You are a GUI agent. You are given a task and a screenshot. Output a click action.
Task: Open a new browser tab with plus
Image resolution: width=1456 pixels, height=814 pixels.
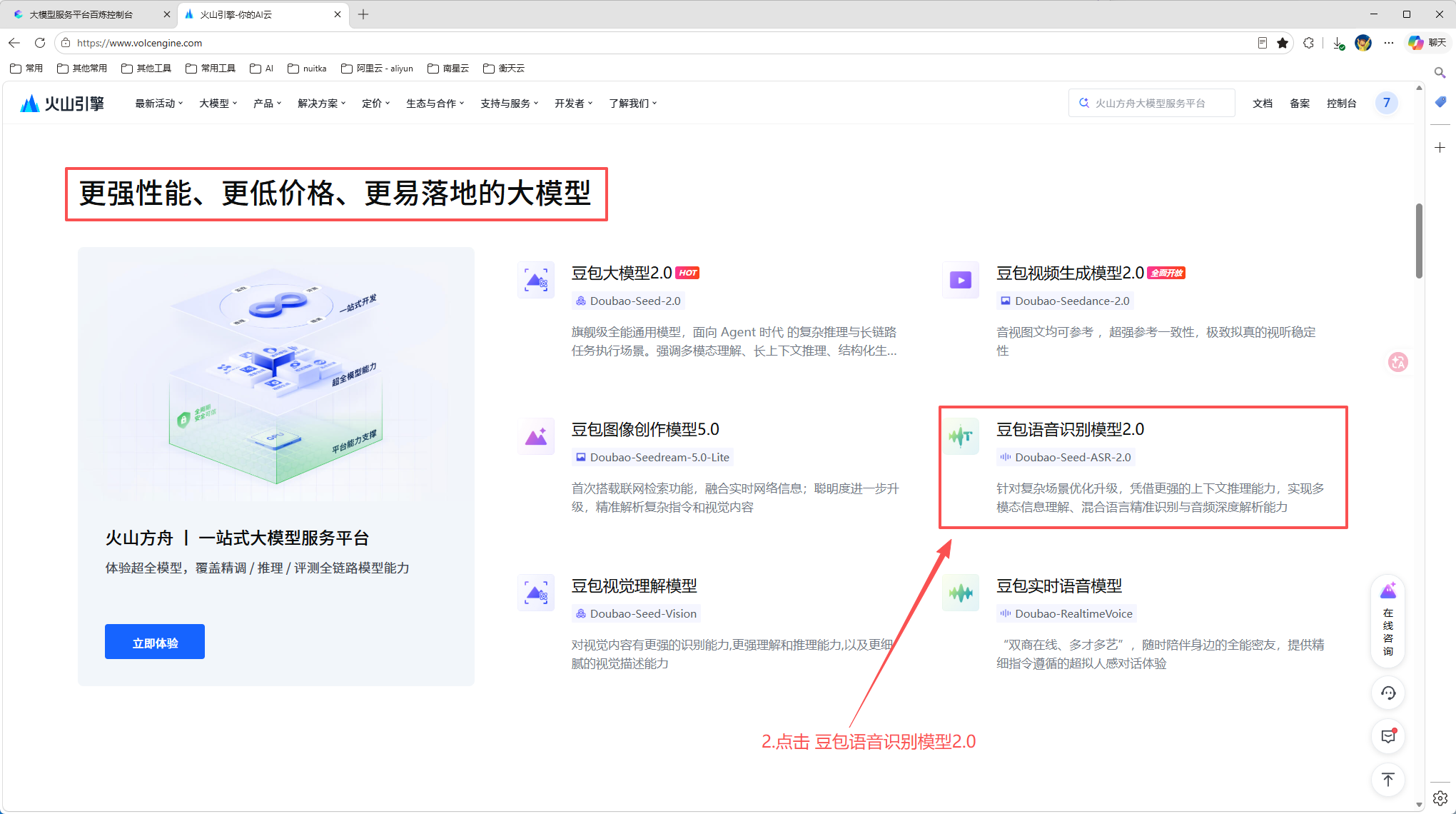point(363,14)
